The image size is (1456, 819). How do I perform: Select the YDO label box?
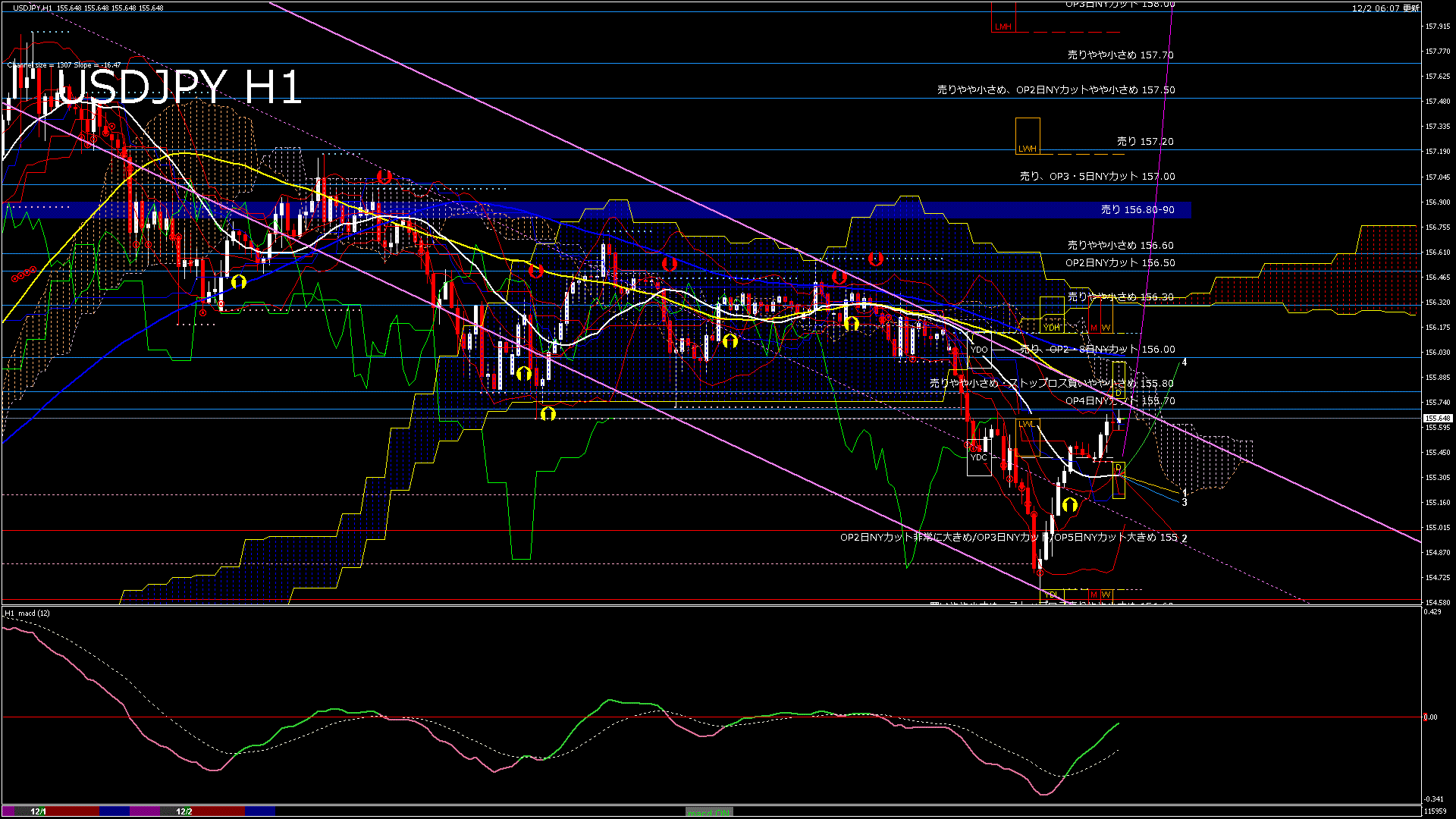tap(979, 349)
